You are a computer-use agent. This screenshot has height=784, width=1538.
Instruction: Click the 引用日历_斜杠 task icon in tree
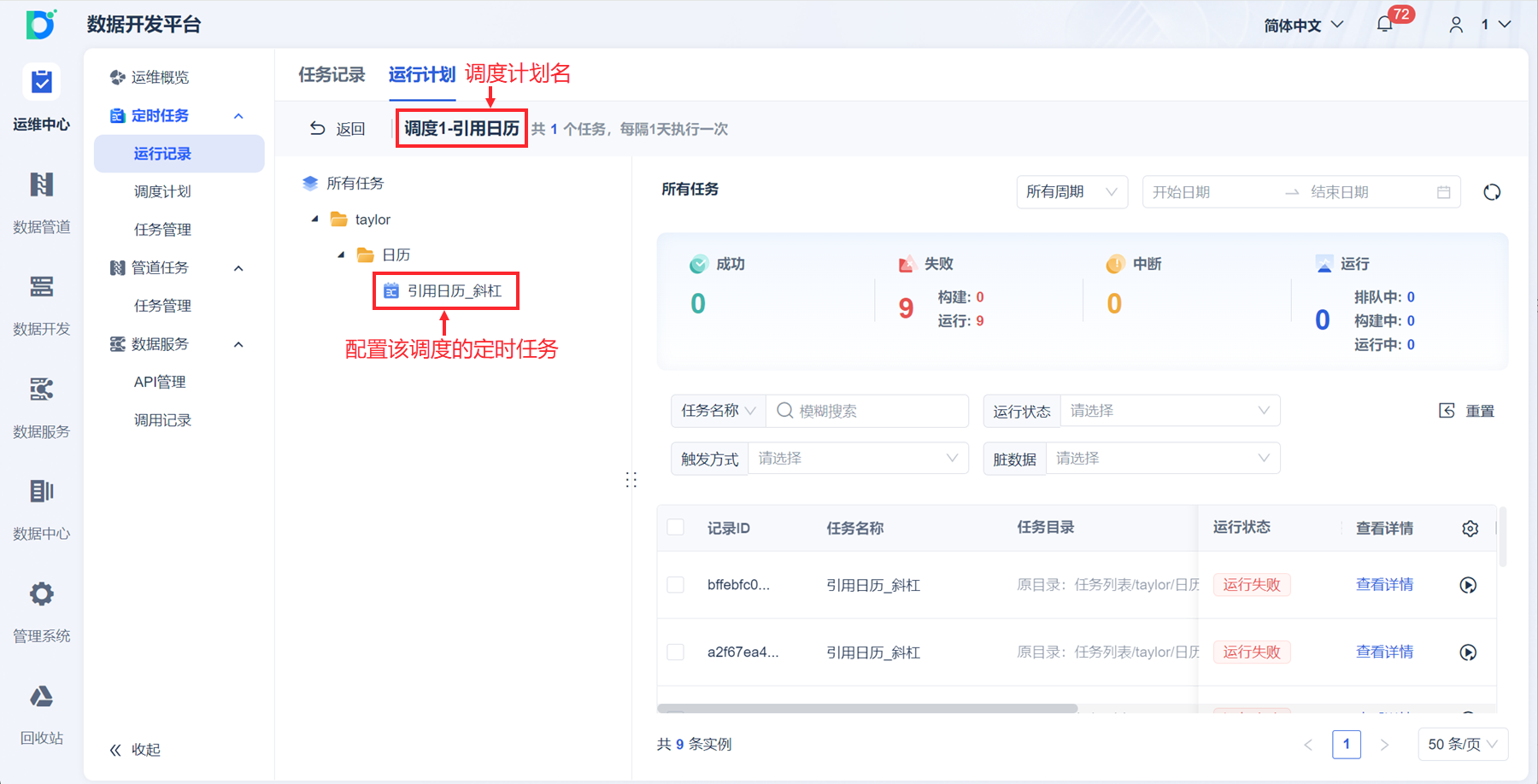click(391, 291)
